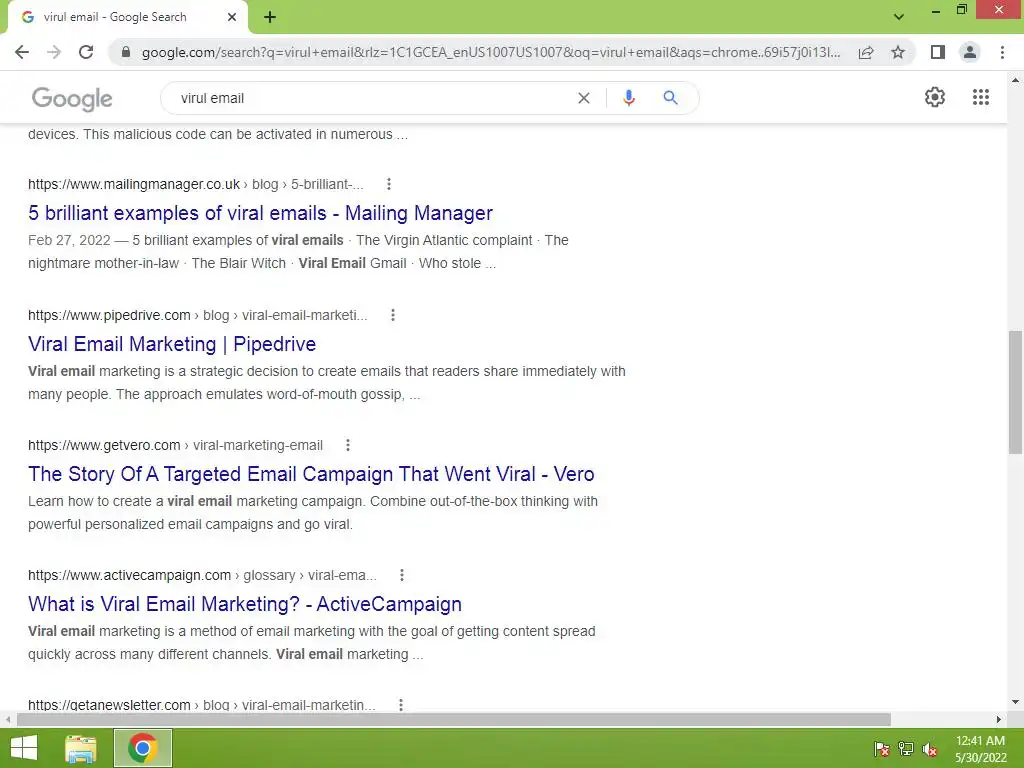This screenshot has width=1024, height=768.
Task: Click the Chrome taskbar icon
Action: point(143,748)
